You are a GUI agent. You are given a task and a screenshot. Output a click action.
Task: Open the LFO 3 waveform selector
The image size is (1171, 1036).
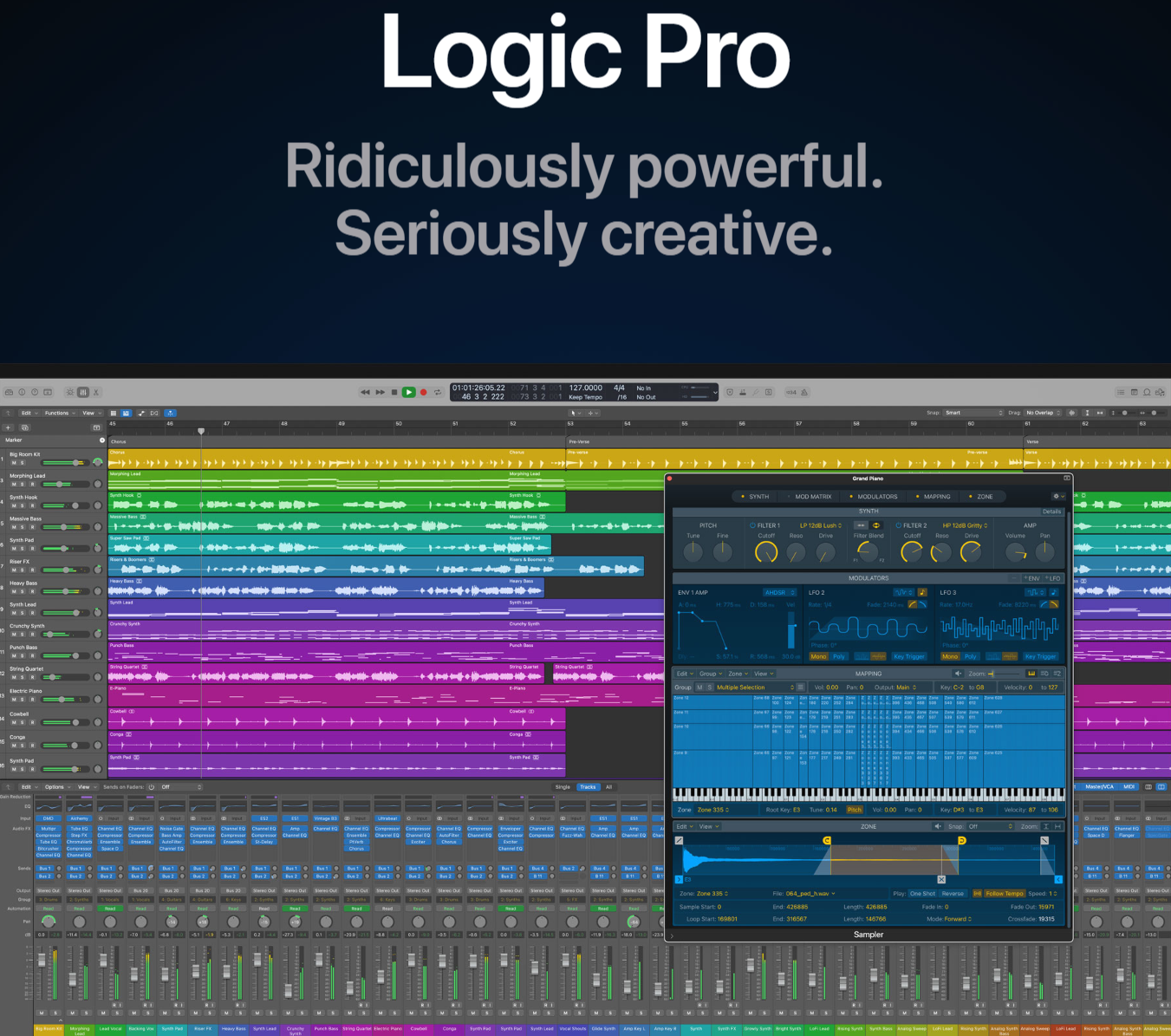coord(1033,593)
